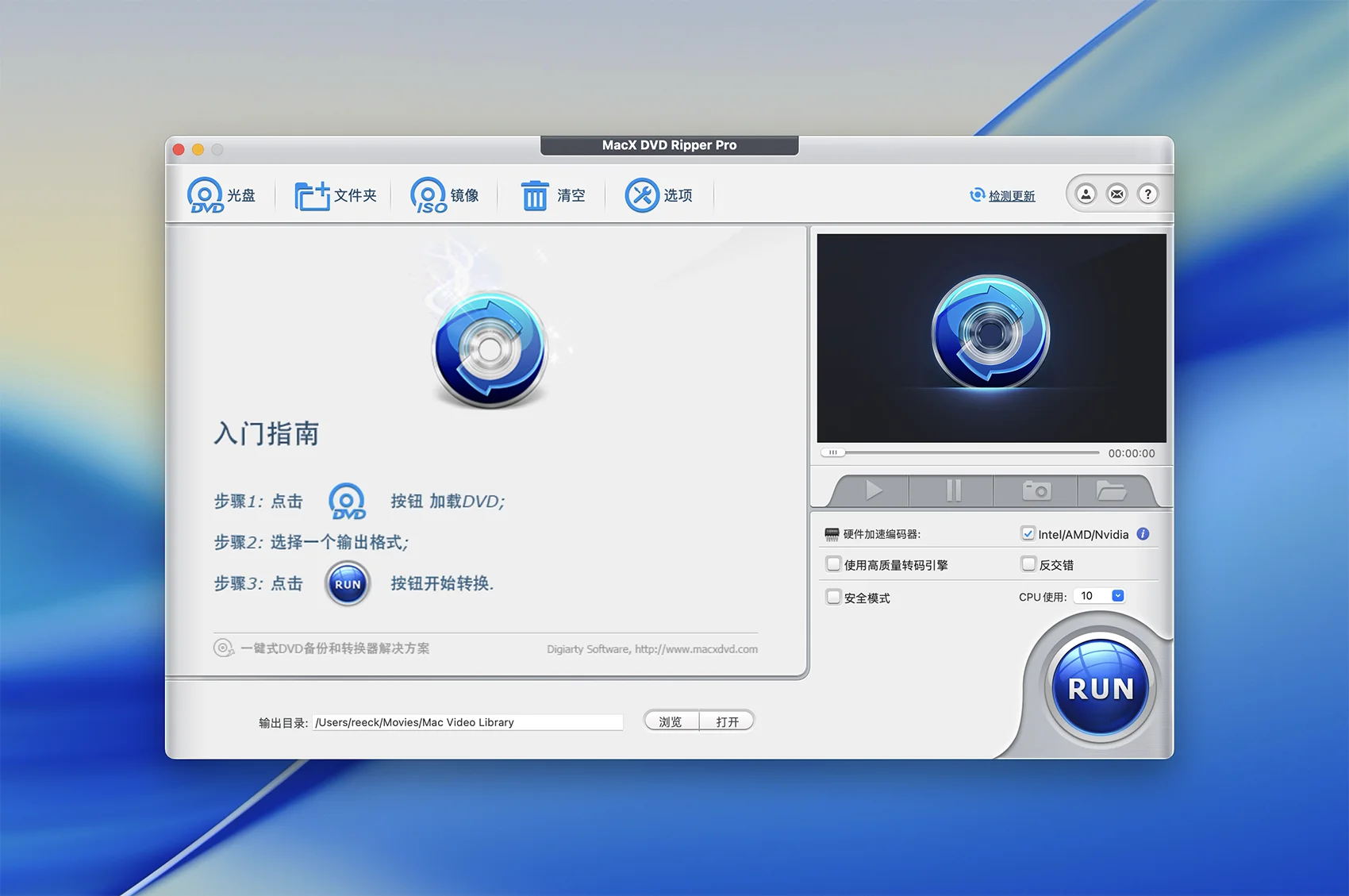Enable high quality engine (使用高质量转码引擎) checkbox

click(x=833, y=564)
